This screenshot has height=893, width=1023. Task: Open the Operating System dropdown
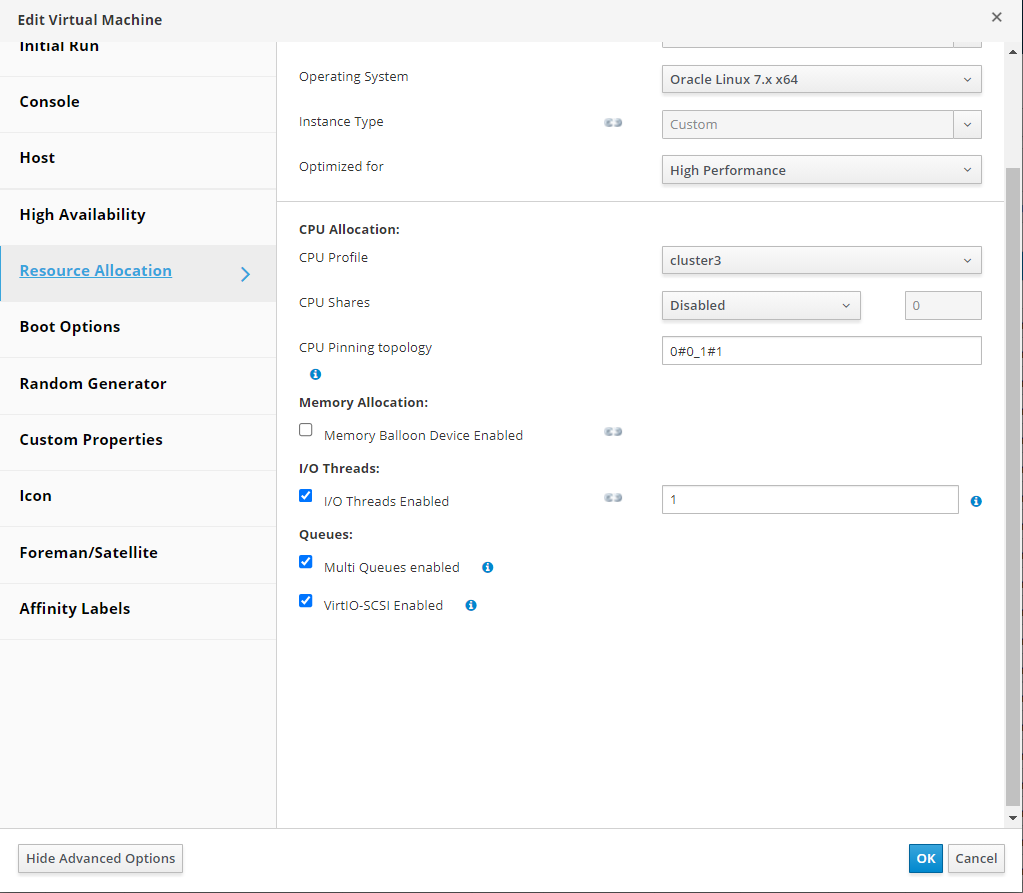[821, 79]
